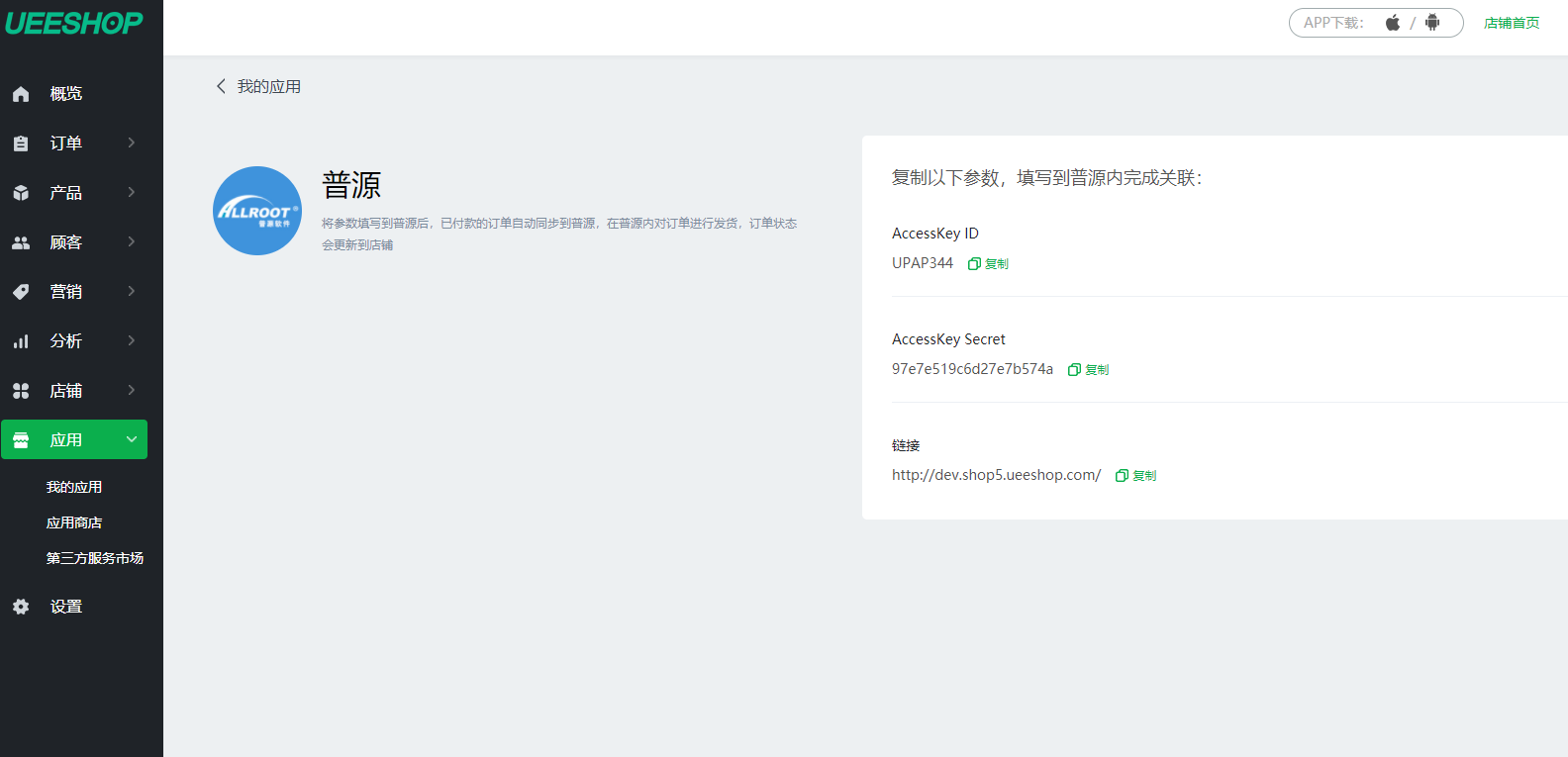Open 概览 overview from the sidebar
Screen dimensions: 1568x757
click(65, 93)
